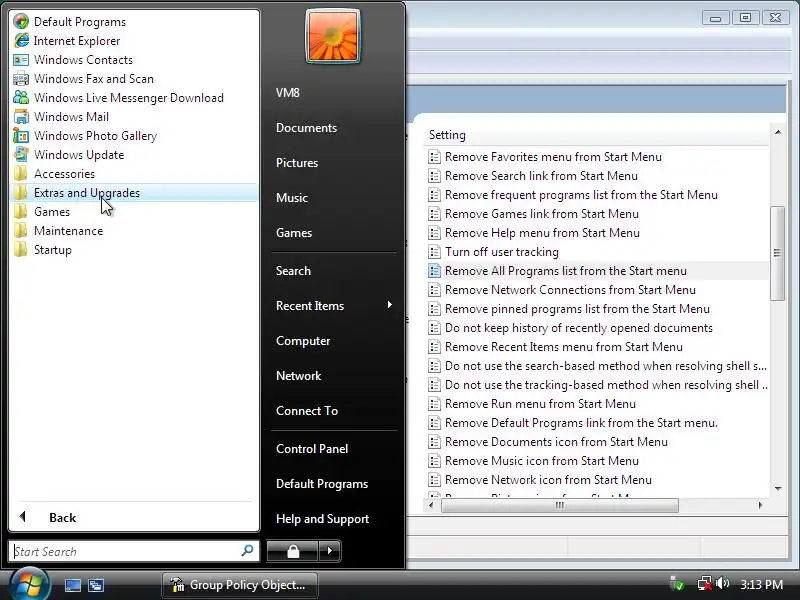Select Do not keep history of recently opened documents
This screenshot has width=800, height=600.
pyautogui.click(x=579, y=328)
